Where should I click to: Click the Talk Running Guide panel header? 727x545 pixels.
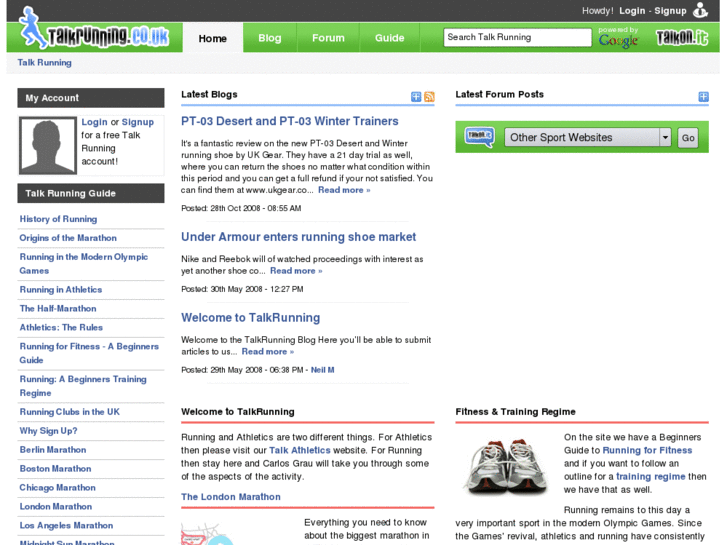point(91,193)
